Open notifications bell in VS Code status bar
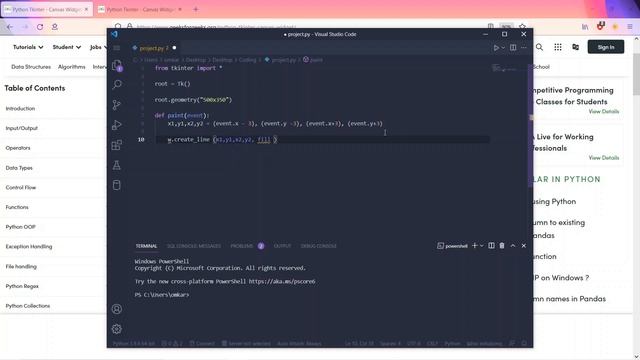The image size is (640, 360). (x=524, y=344)
